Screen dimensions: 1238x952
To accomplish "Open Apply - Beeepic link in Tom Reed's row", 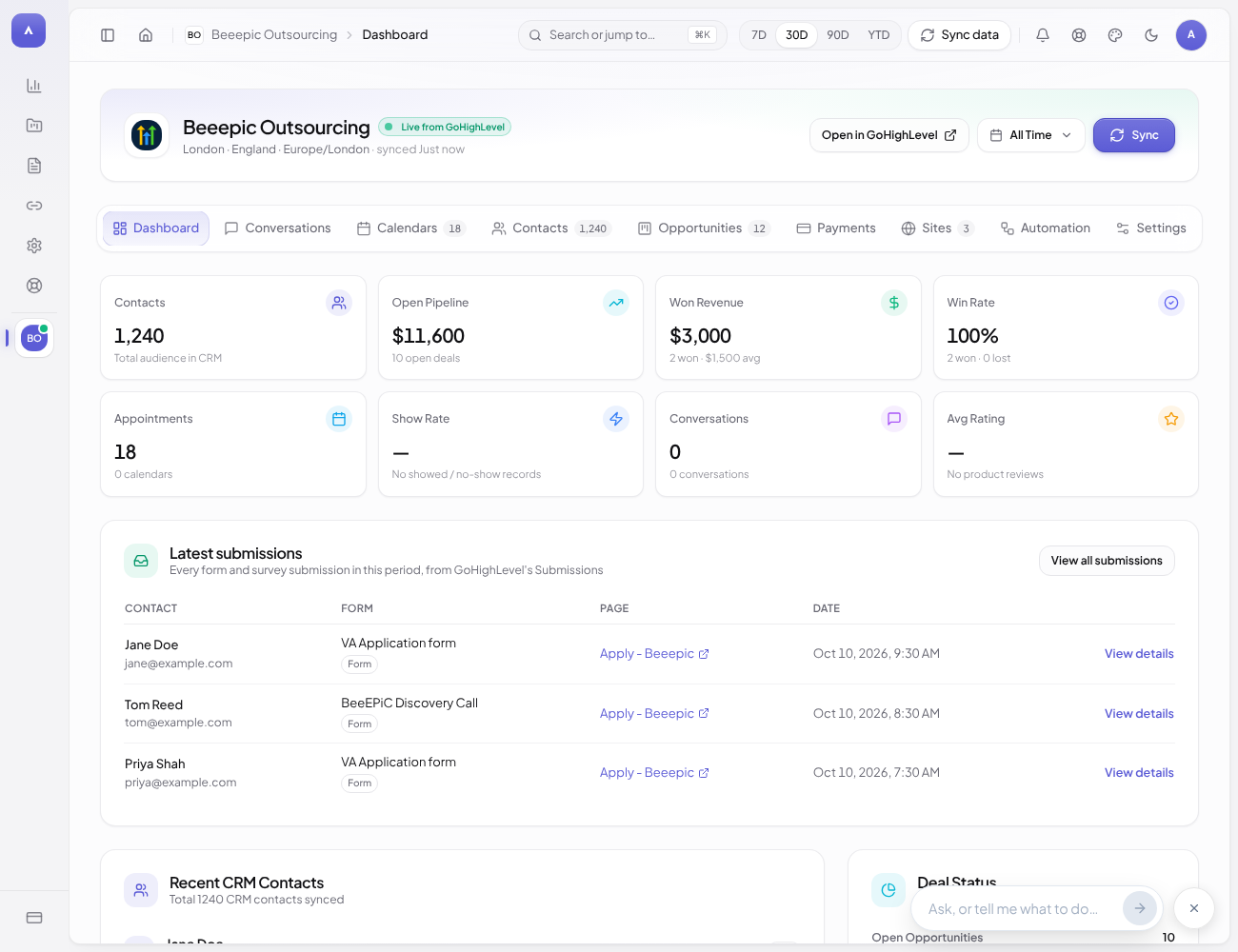I will click(654, 714).
